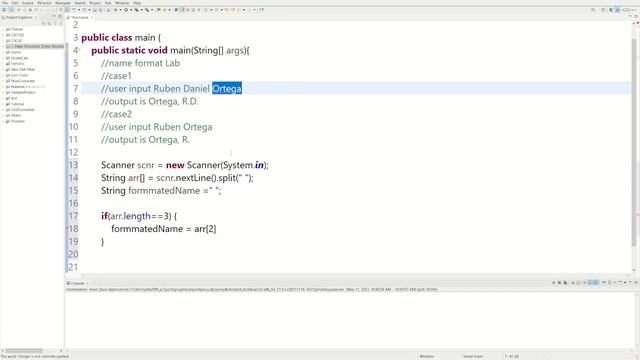Viewport: 640px width, 360px height.
Task: Open the Run menu
Action: point(108,3)
